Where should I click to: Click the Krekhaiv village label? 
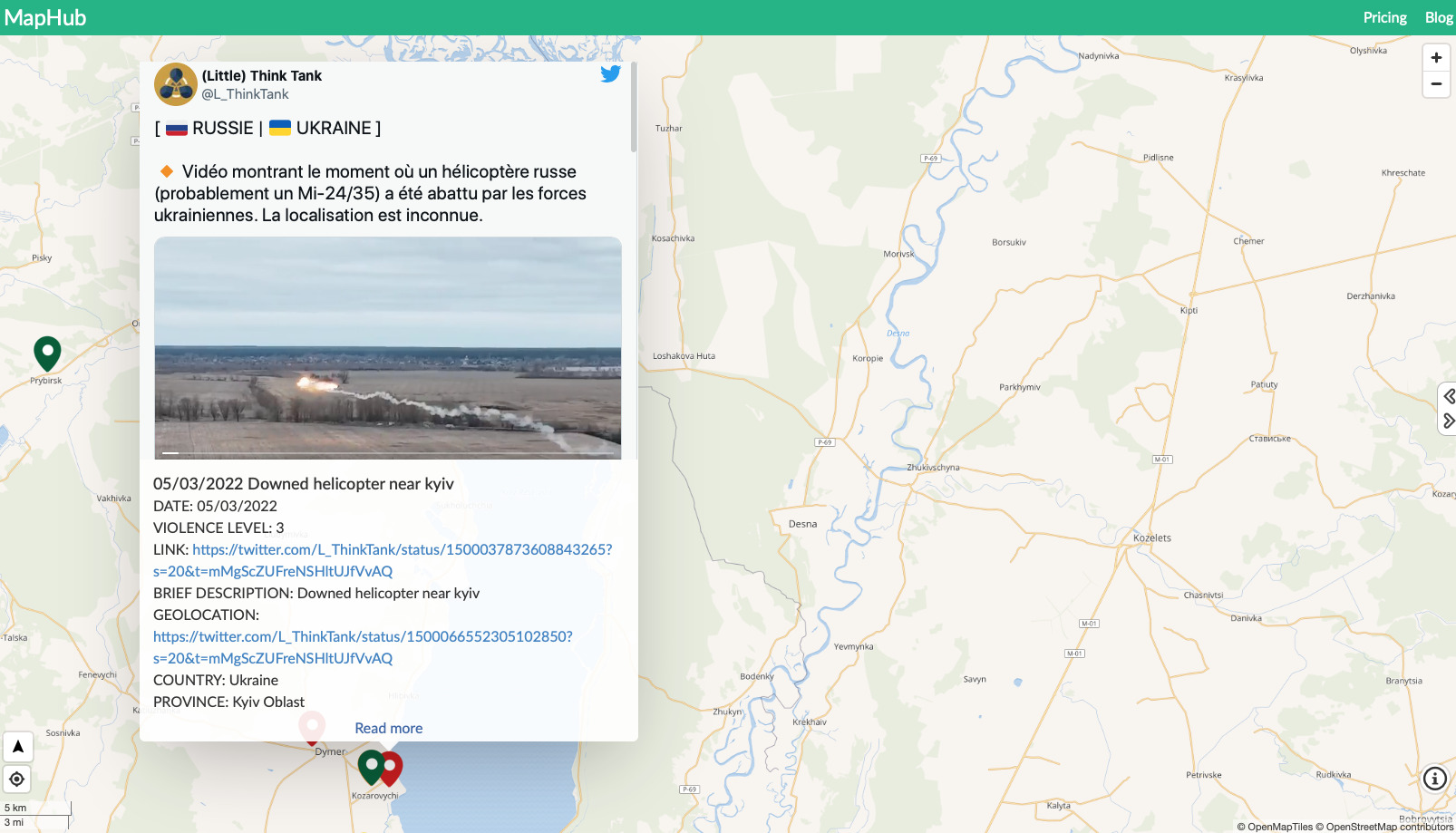pos(810,722)
